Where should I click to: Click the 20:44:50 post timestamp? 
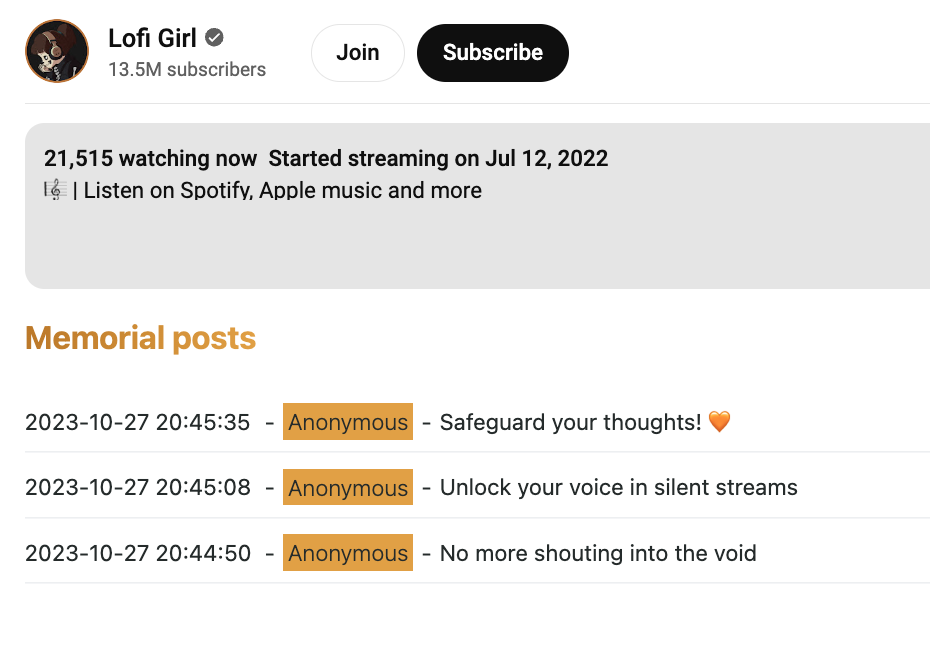[x=138, y=553]
